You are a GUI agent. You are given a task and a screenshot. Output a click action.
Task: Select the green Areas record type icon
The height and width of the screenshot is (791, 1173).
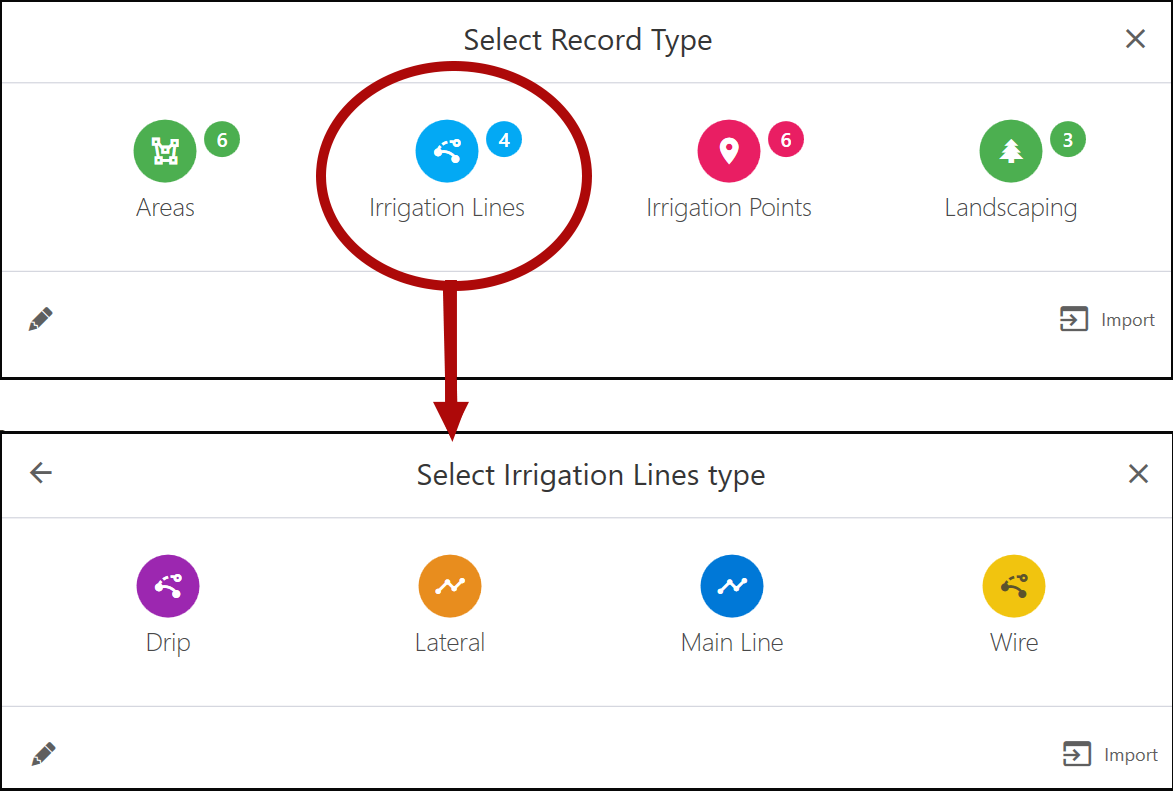(x=165, y=151)
